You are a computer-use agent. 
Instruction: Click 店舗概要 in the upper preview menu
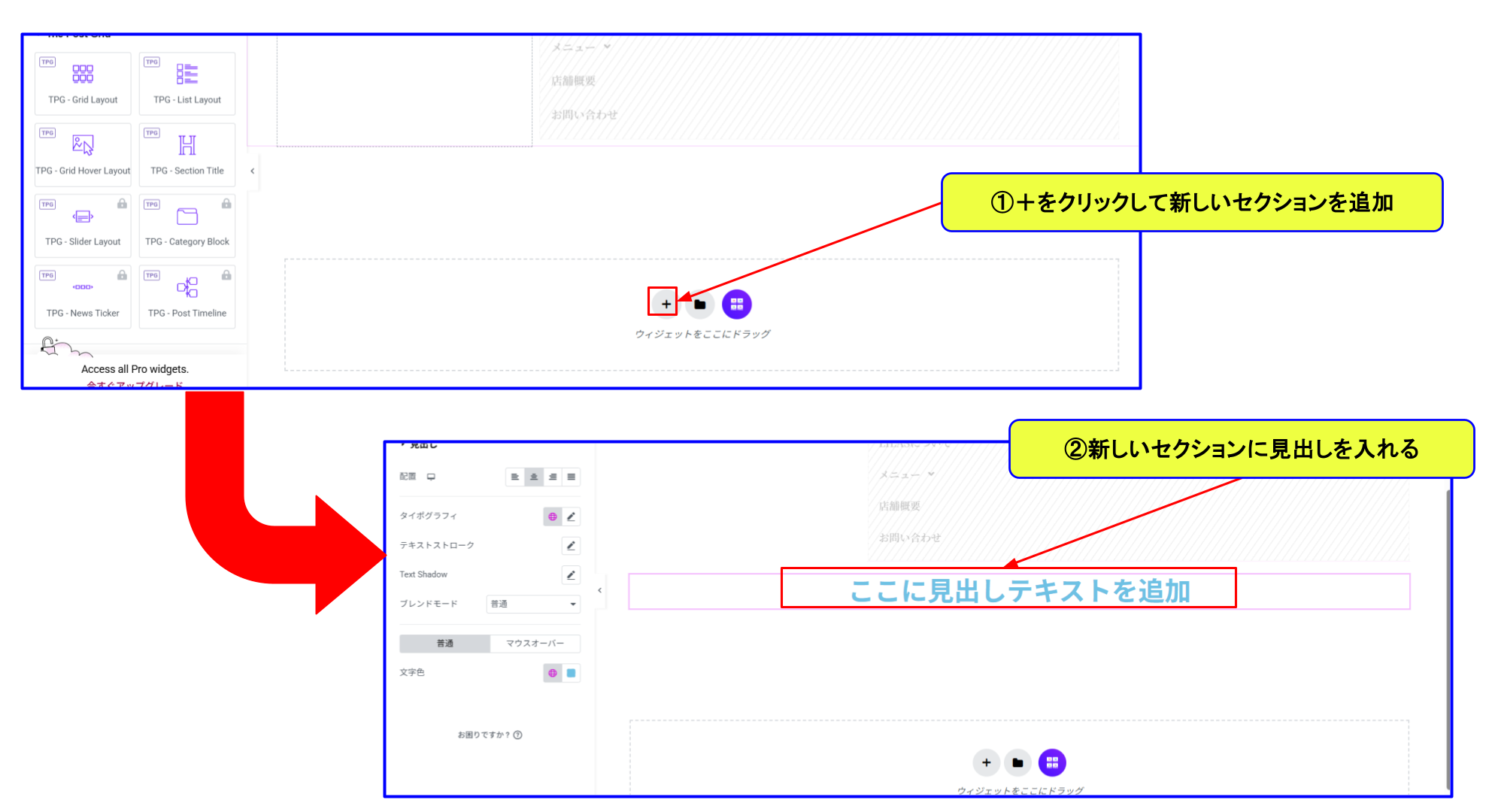pos(573,80)
